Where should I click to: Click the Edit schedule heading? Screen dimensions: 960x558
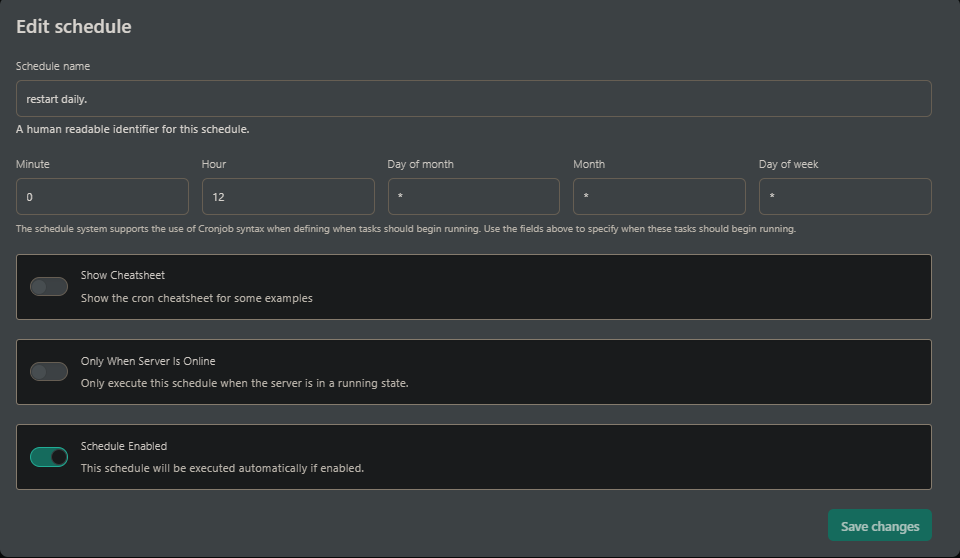tap(74, 27)
